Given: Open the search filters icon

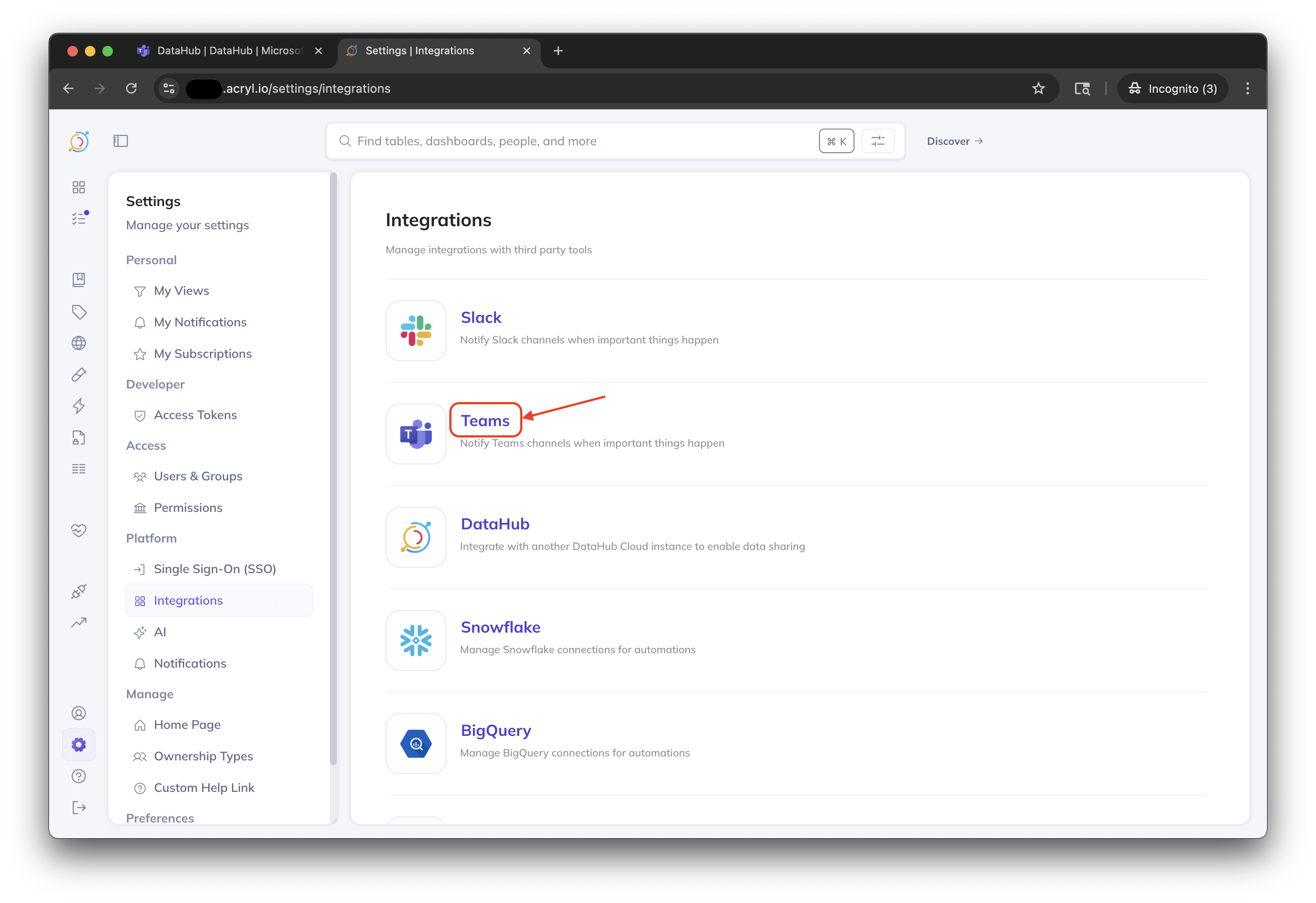Looking at the screenshot, I should 877,141.
